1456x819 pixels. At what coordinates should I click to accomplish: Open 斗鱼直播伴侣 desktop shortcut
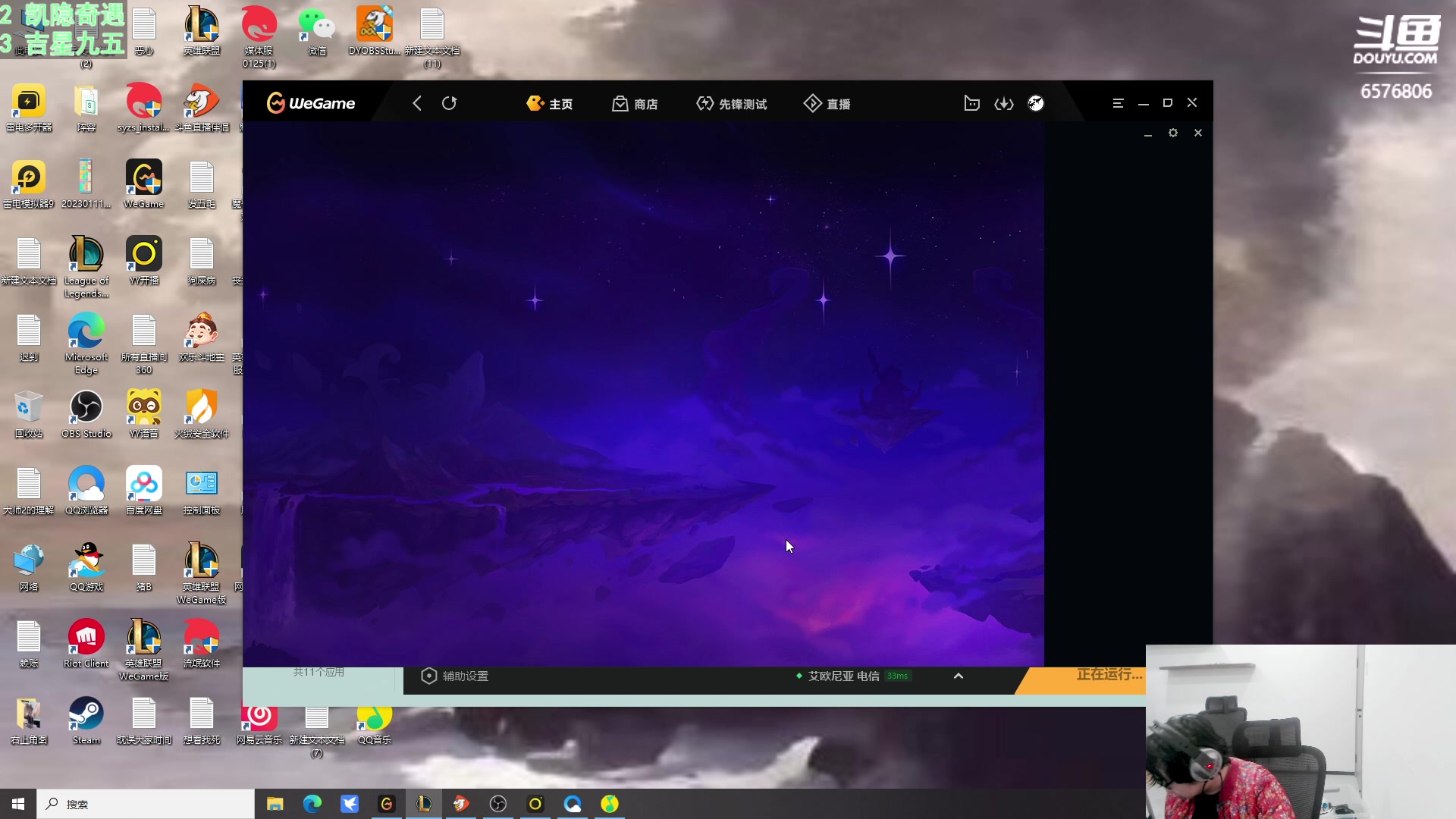point(202,108)
